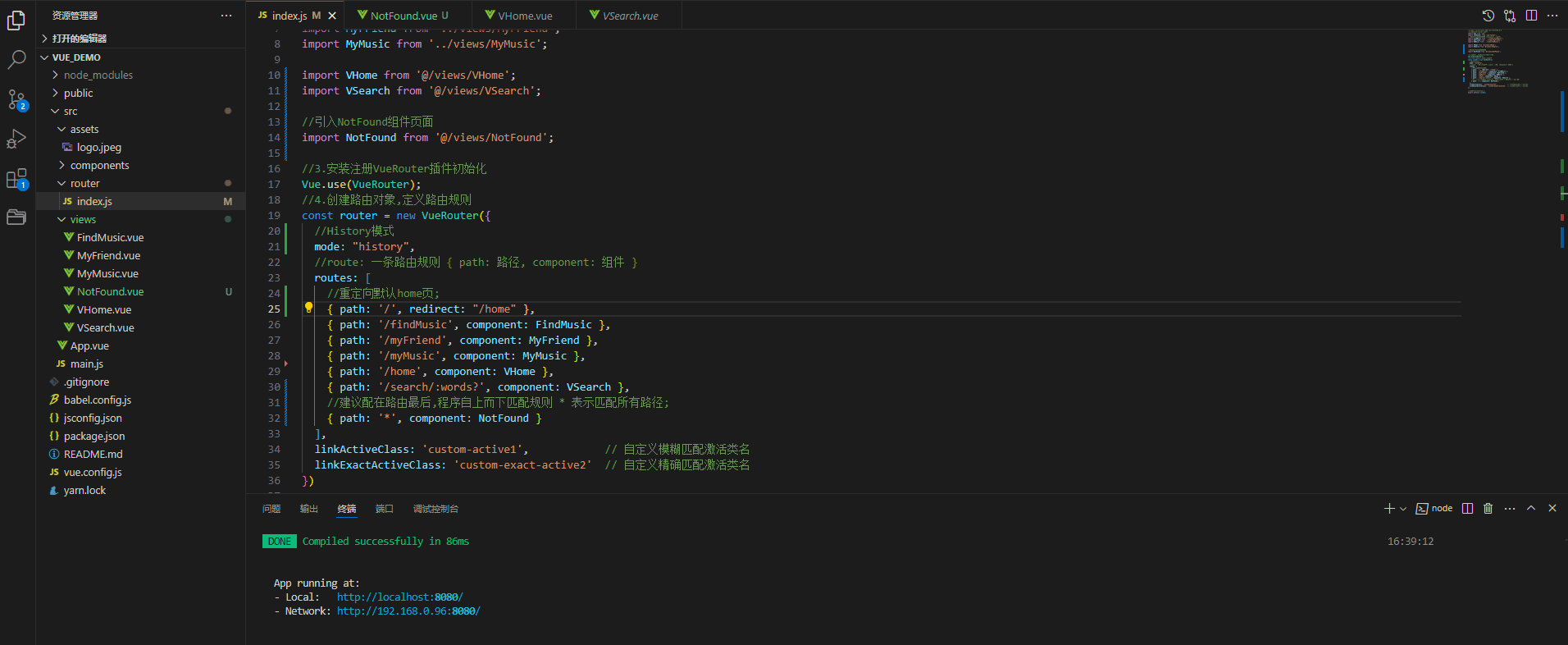Switch to the NotFound.vue tab
The width and height of the screenshot is (1568, 645).
tap(408, 16)
